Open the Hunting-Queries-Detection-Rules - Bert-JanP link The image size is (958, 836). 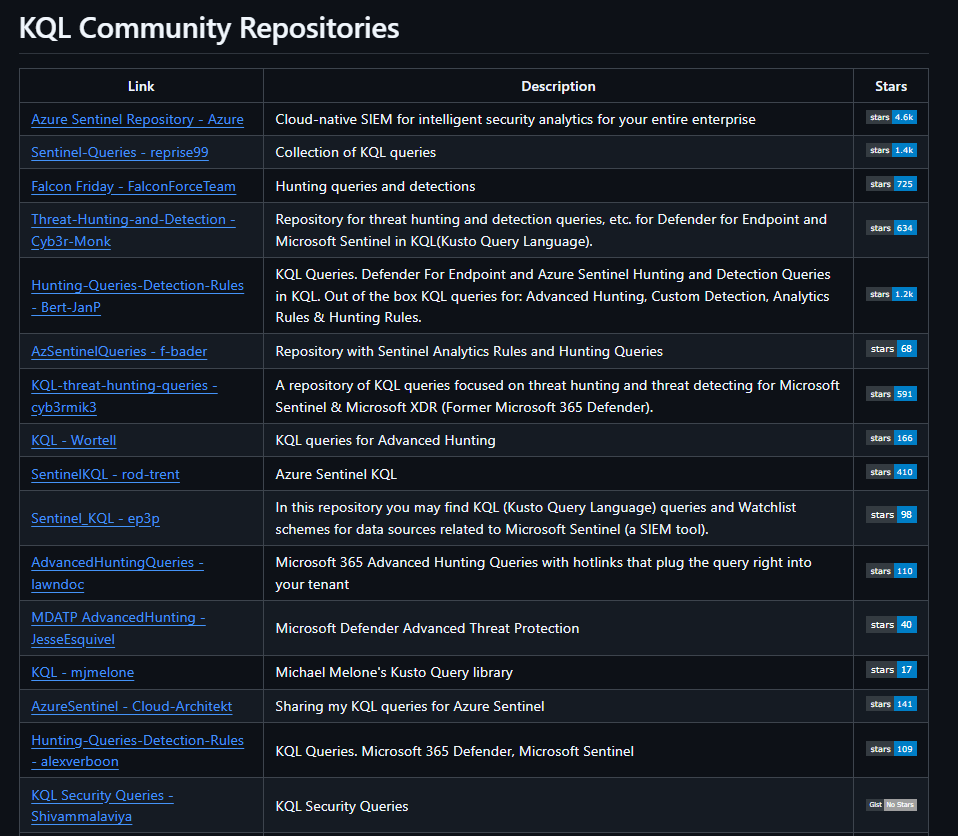pyautogui.click(x=137, y=296)
